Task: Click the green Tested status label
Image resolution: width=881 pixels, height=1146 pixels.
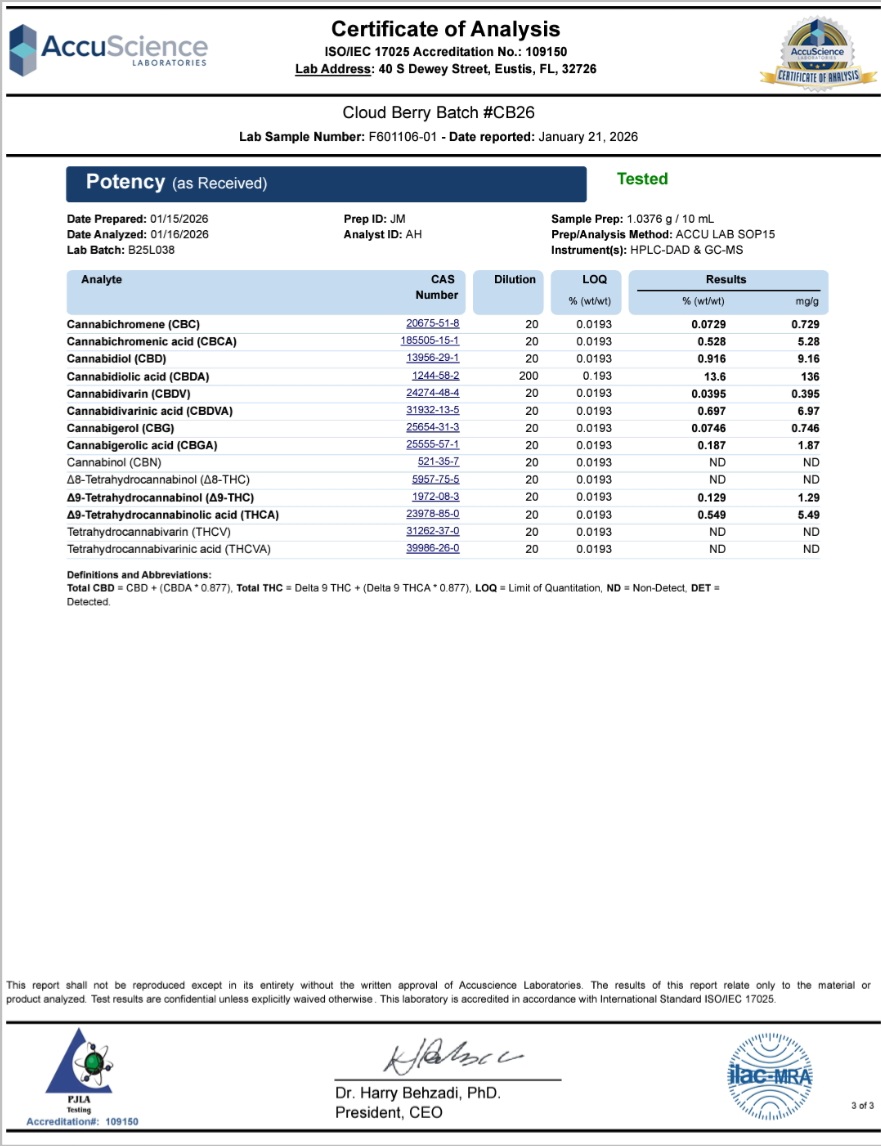Action: pos(642,179)
